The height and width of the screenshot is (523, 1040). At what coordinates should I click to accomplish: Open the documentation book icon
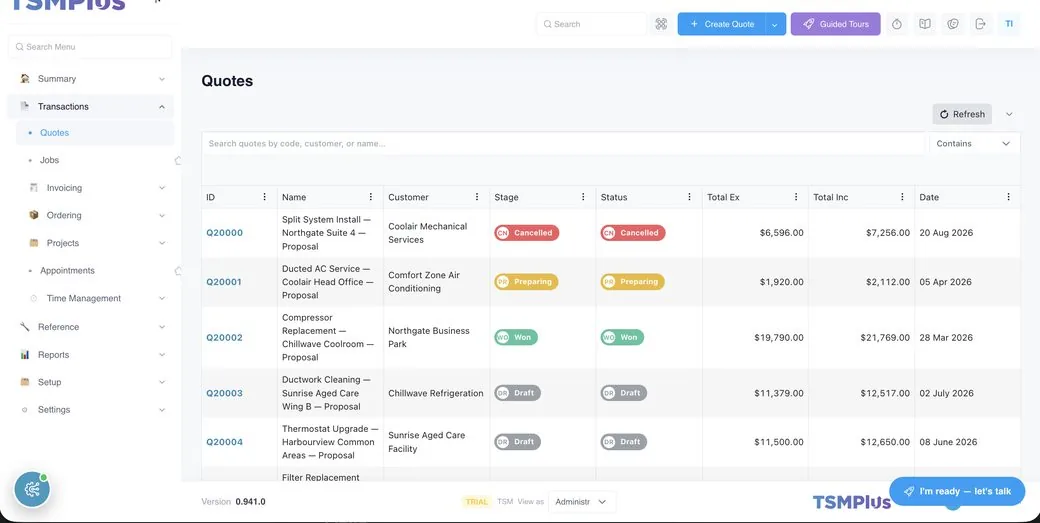pyautogui.click(x=925, y=24)
